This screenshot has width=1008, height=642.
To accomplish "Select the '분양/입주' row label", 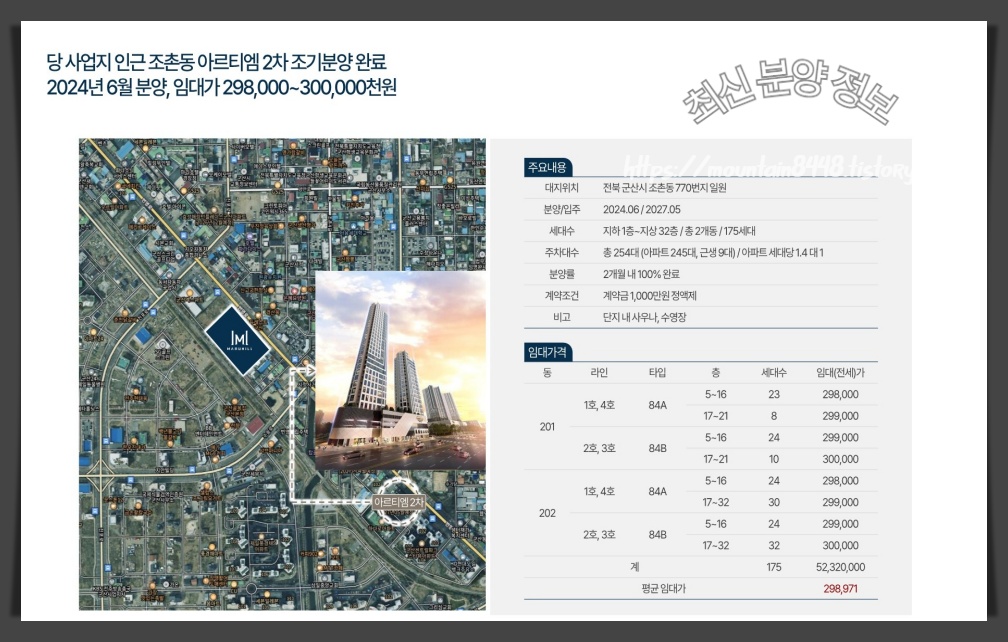I will point(561,210).
